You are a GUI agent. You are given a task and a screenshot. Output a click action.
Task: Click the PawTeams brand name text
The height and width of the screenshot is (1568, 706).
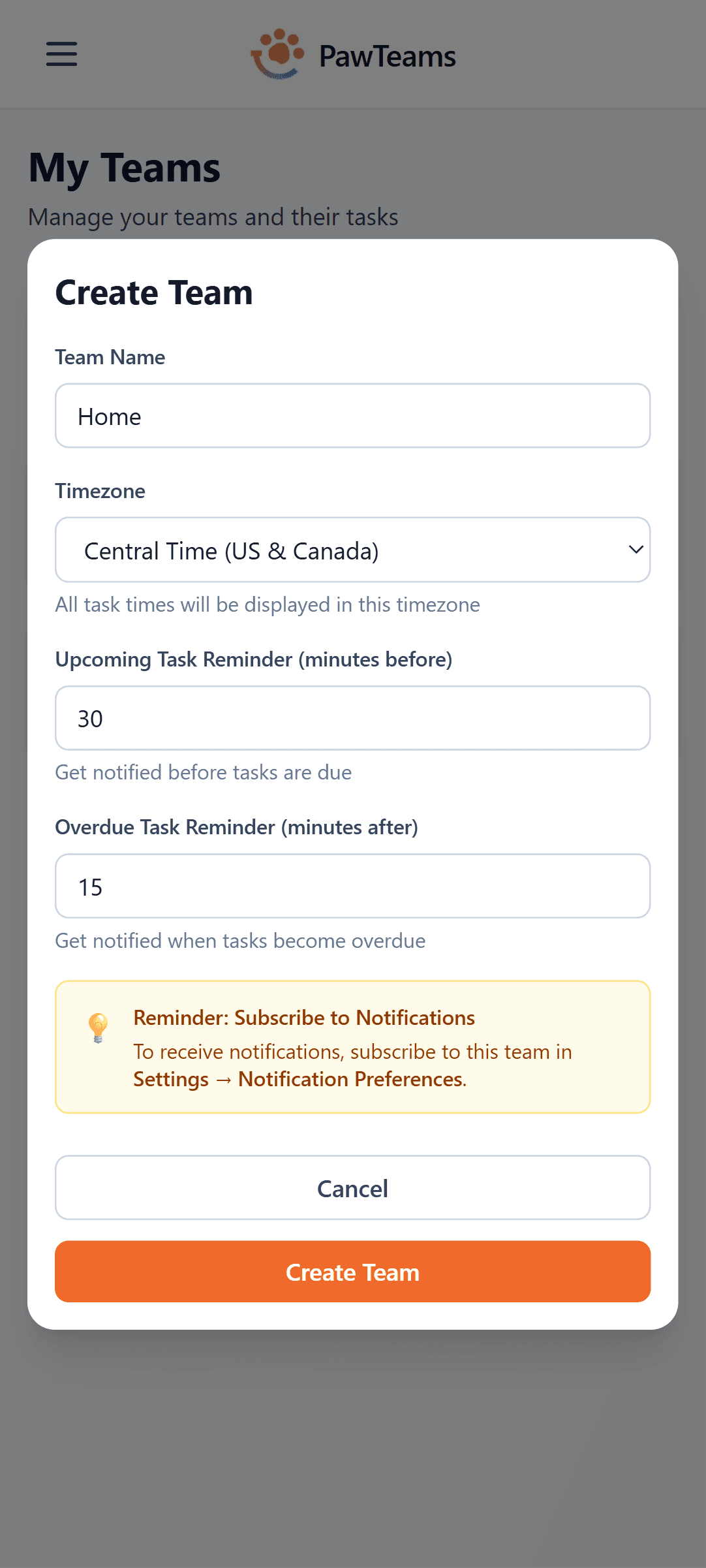coord(387,57)
